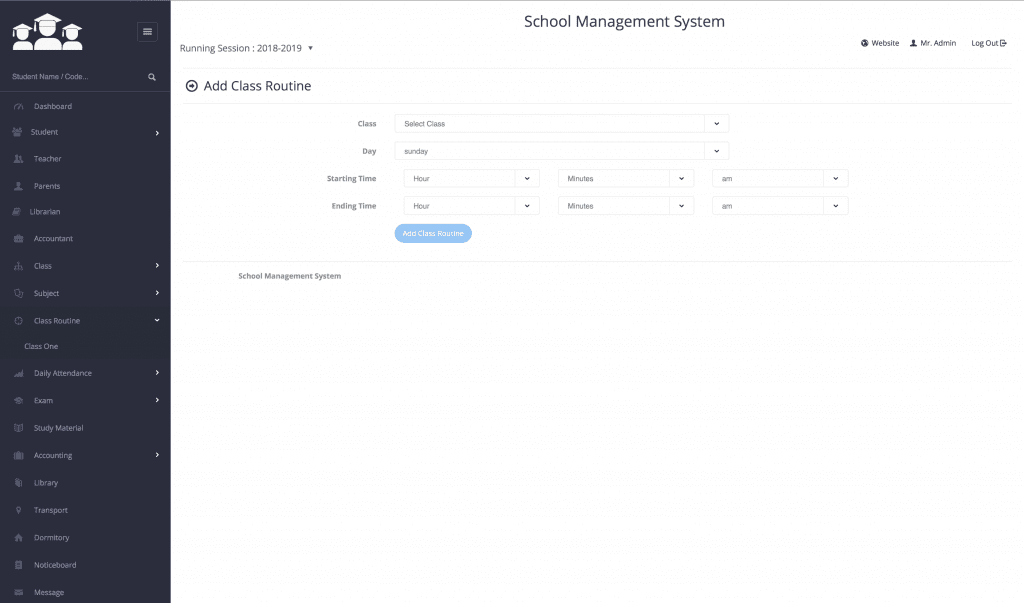Image resolution: width=1024 pixels, height=603 pixels.
Task: Click the Log Out exit icon
Action: (1004, 43)
